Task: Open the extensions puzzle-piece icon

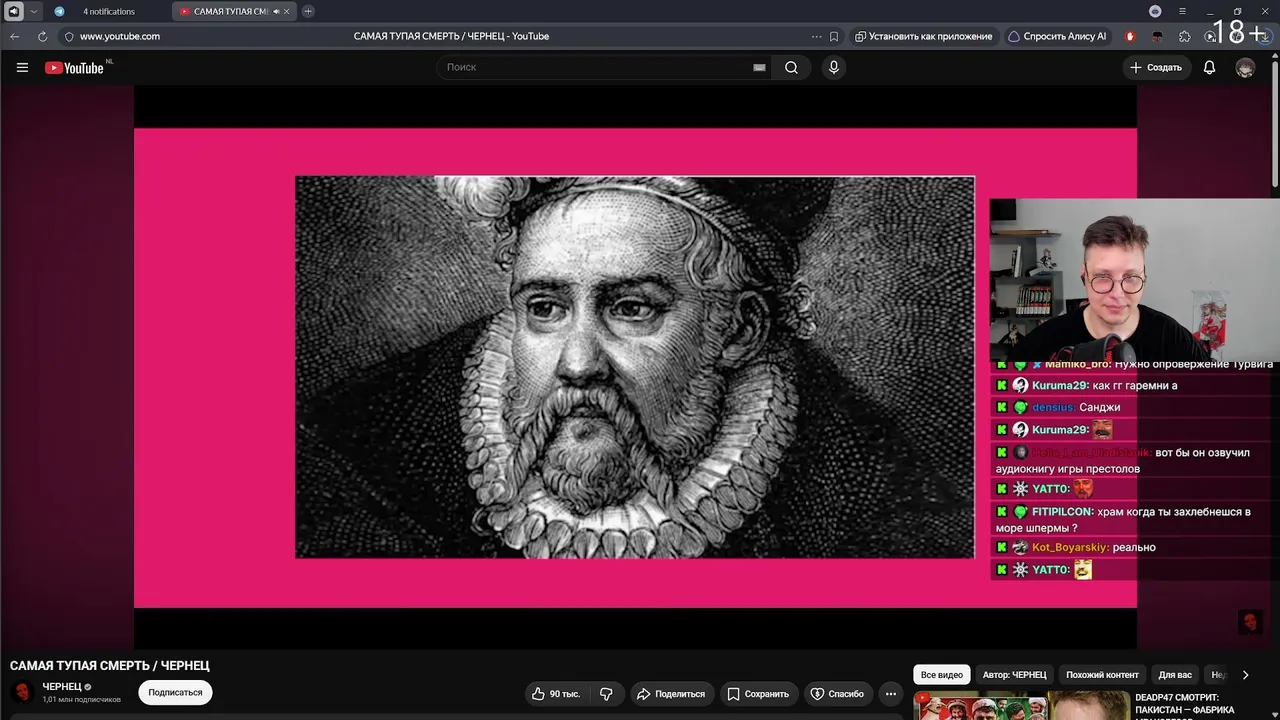Action: (x=1185, y=36)
